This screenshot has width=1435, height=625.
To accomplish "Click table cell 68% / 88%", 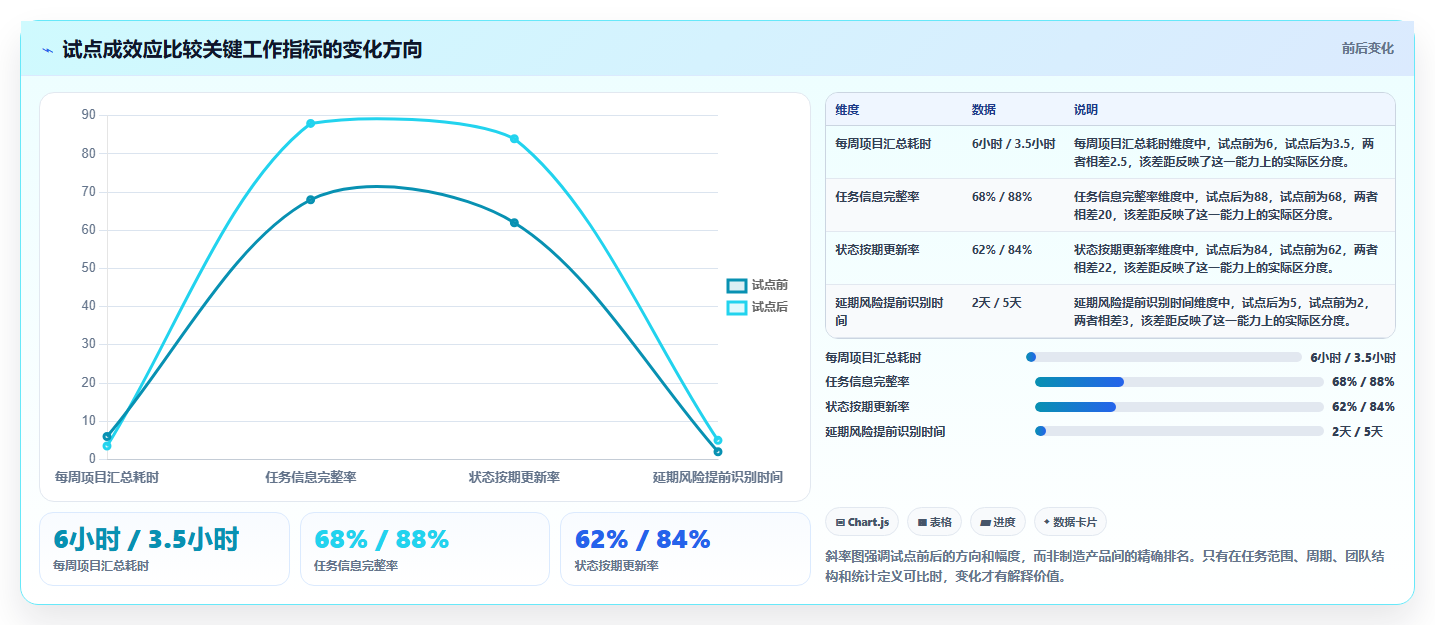I will pos(1002,197).
